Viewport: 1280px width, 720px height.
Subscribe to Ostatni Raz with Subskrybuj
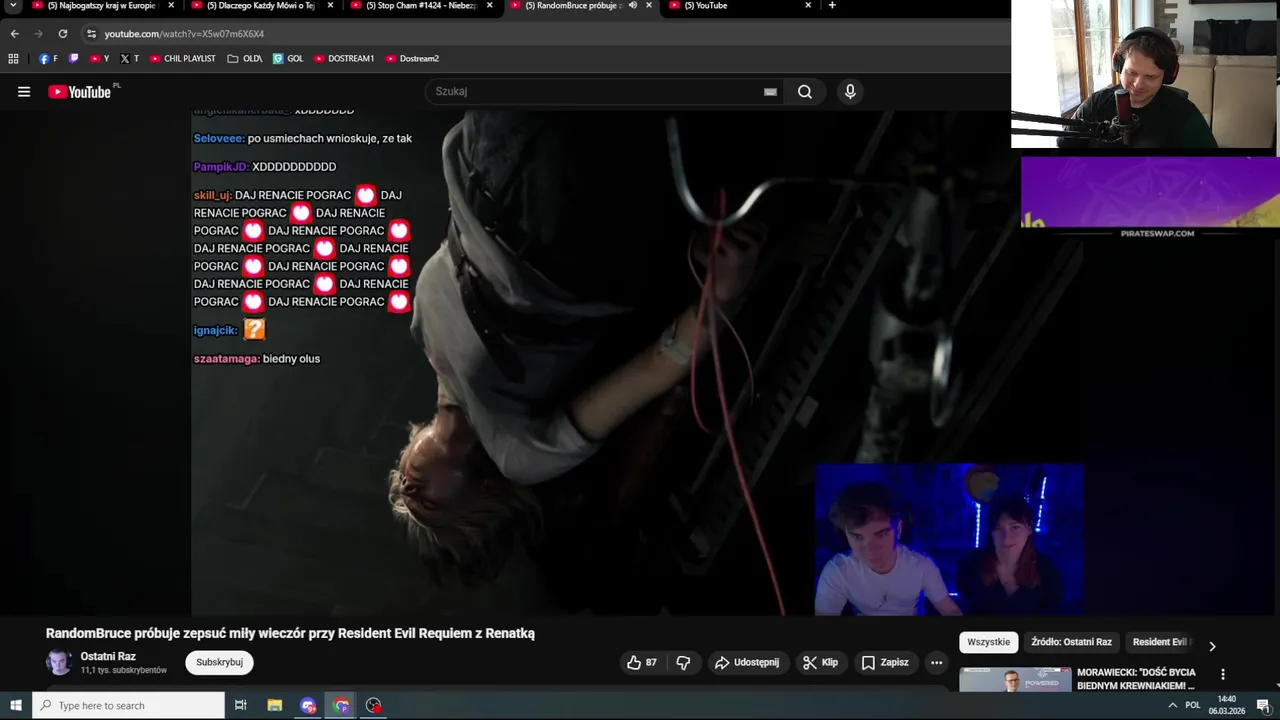[219, 662]
